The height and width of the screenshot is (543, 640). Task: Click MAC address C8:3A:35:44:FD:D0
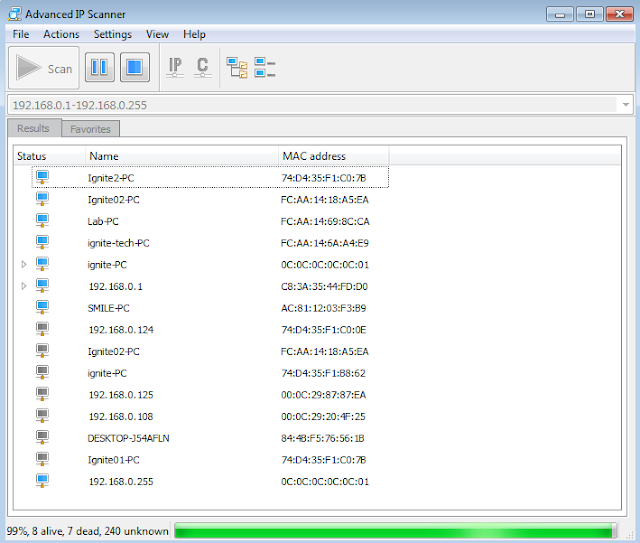click(x=324, y=286)
